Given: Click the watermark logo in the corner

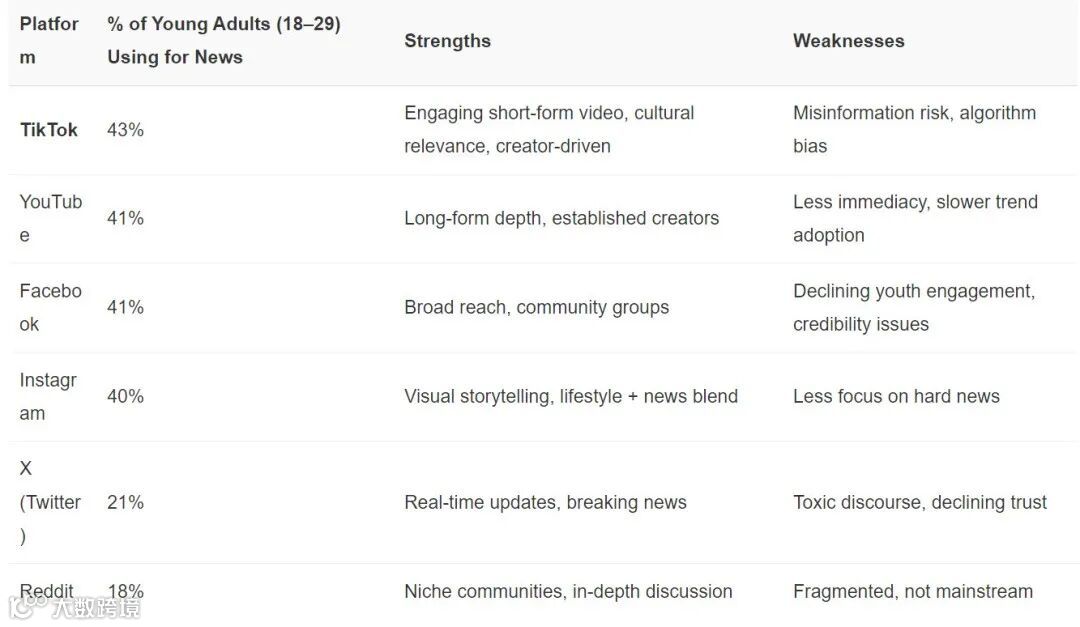Looking at the screenshot, I should point(75,606).
